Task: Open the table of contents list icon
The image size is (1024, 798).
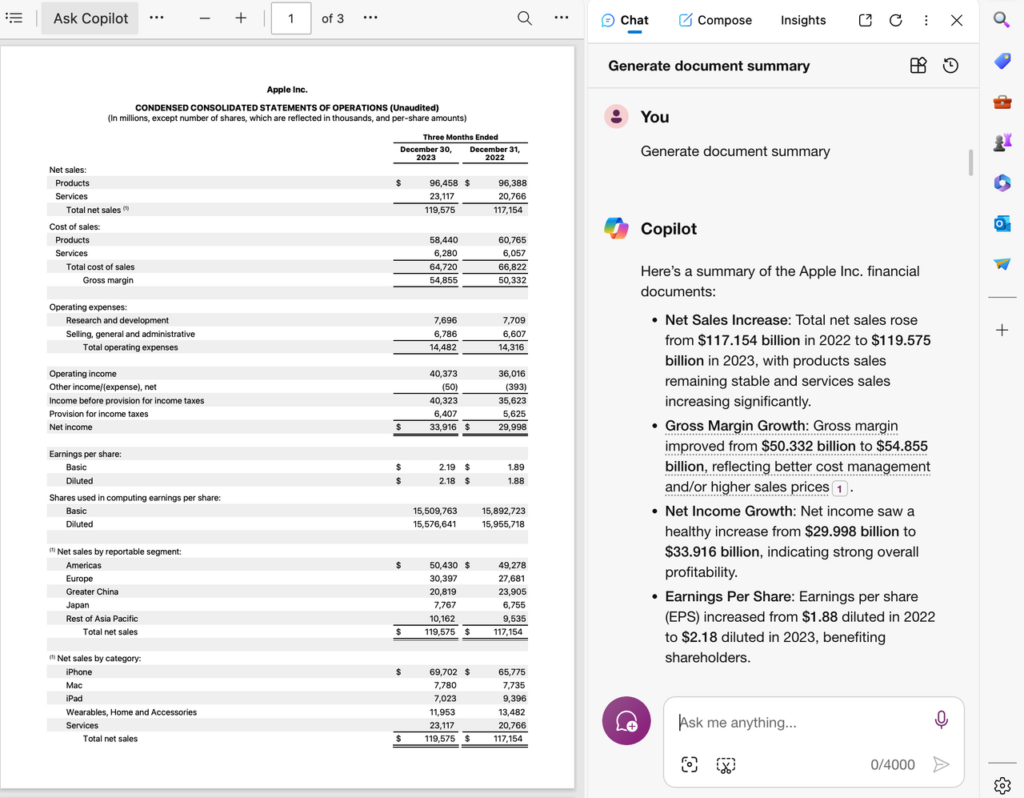Action: pos(14,18)
